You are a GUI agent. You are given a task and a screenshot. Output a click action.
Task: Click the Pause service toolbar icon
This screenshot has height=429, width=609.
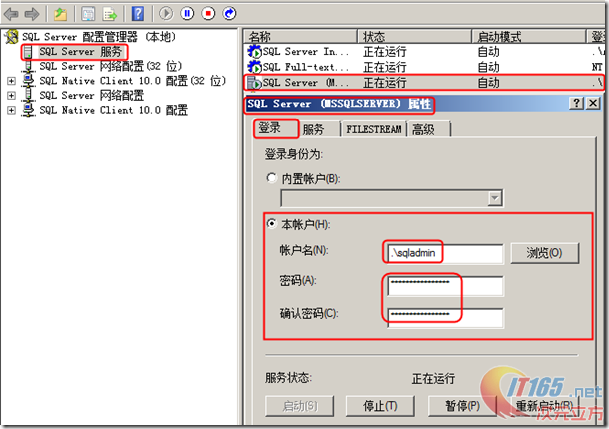(187, 14)
